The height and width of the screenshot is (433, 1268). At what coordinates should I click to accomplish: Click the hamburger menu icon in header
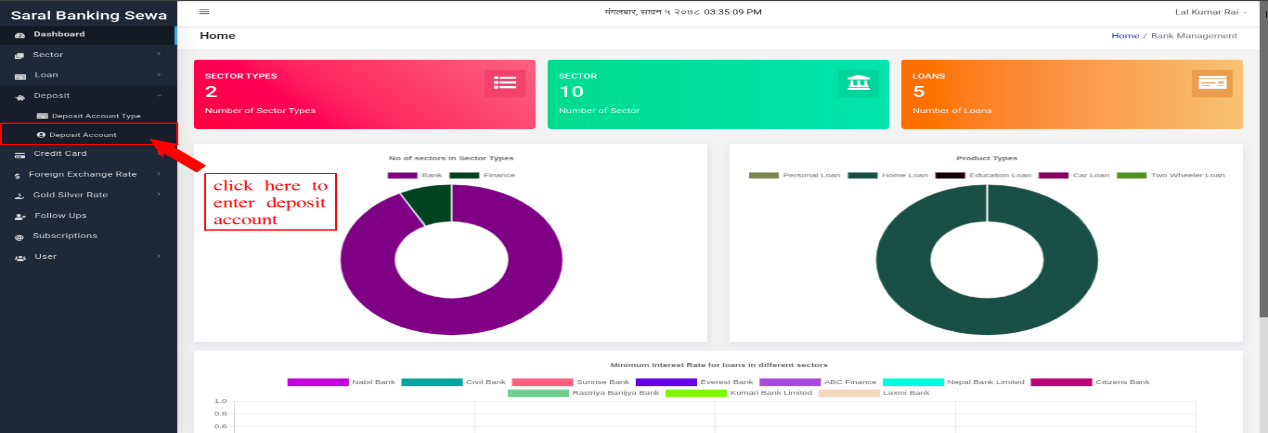(204, 11)
